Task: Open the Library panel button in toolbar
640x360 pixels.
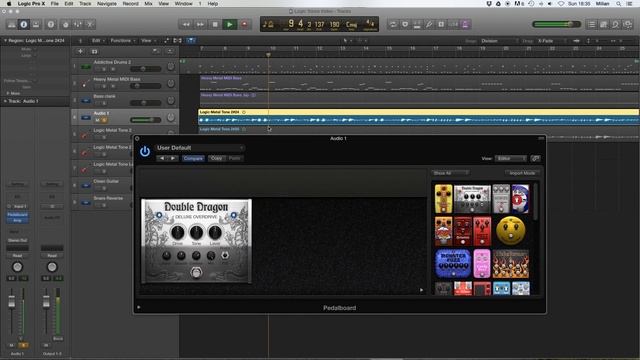Action: coord(11,24)
